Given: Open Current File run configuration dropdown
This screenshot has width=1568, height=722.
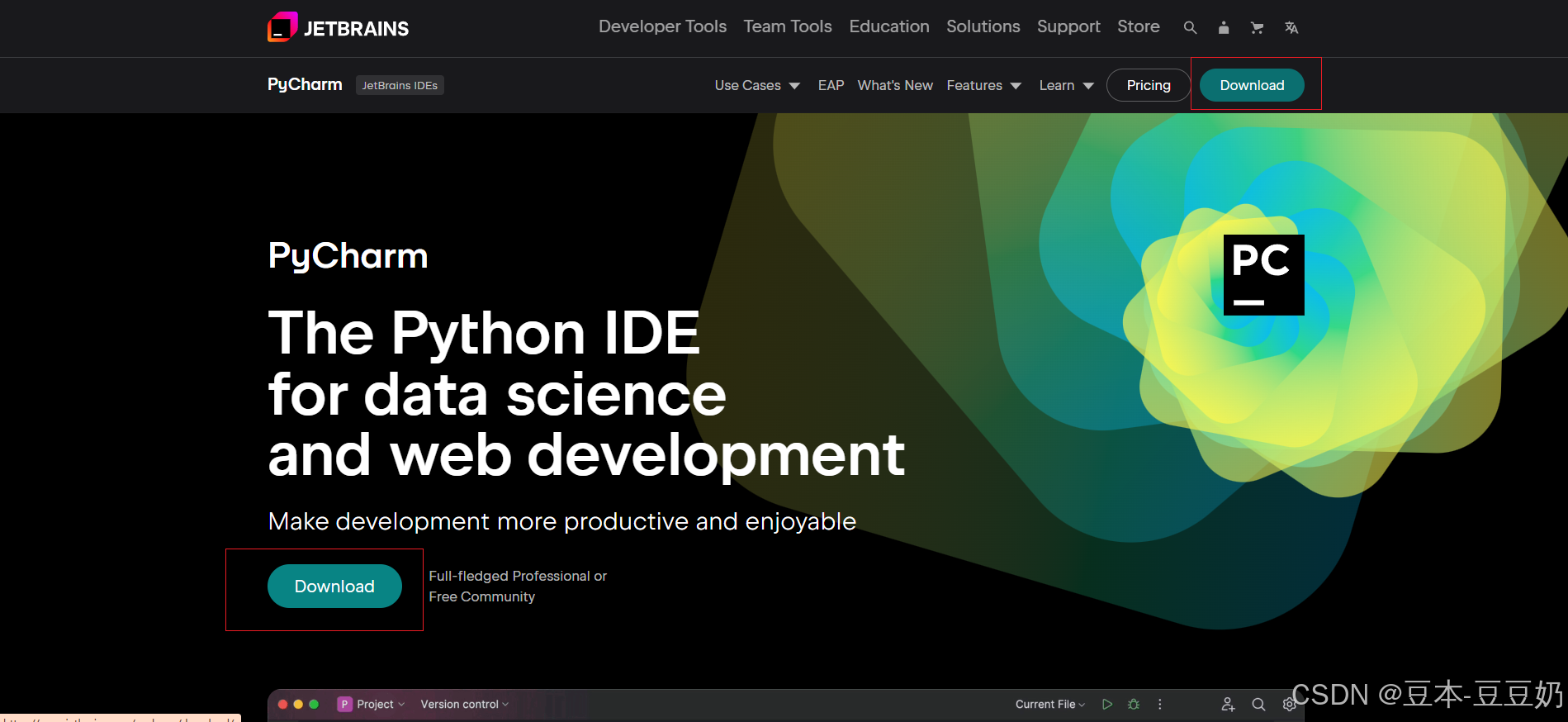Looking at the screenshot, I should (1050, 704).
